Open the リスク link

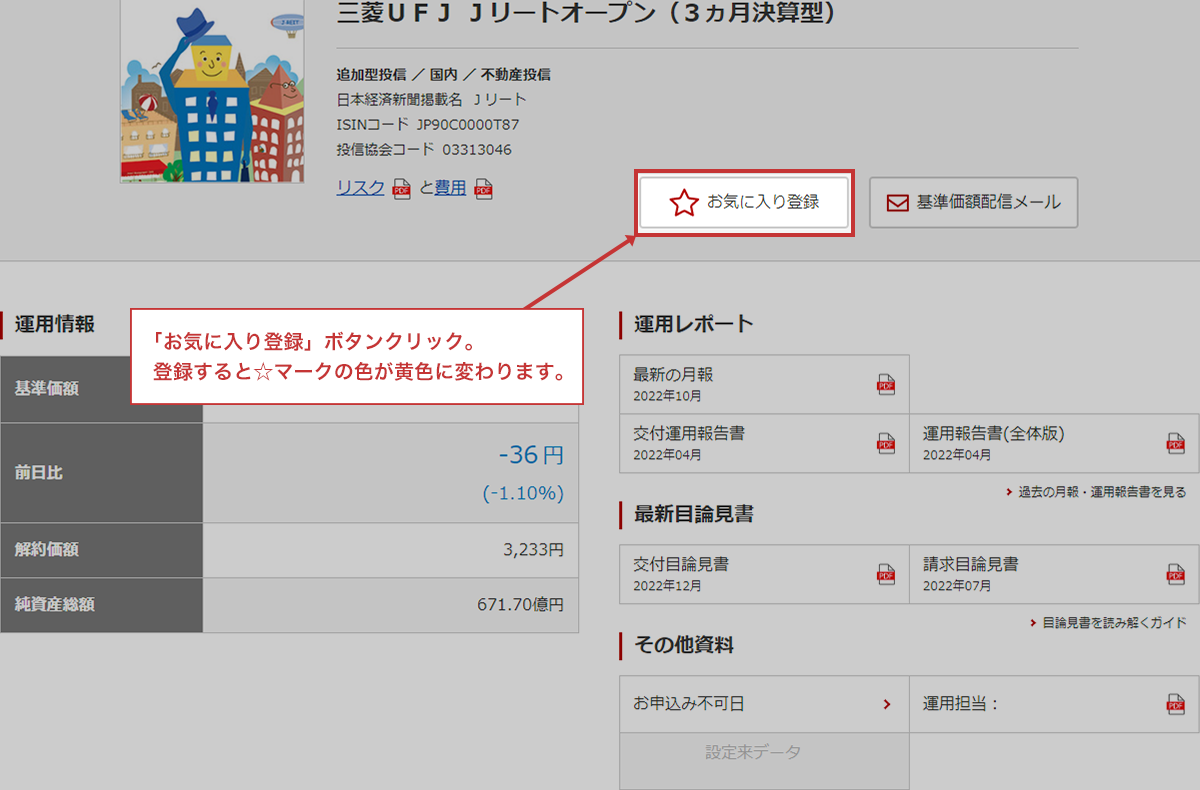(361, 187)
